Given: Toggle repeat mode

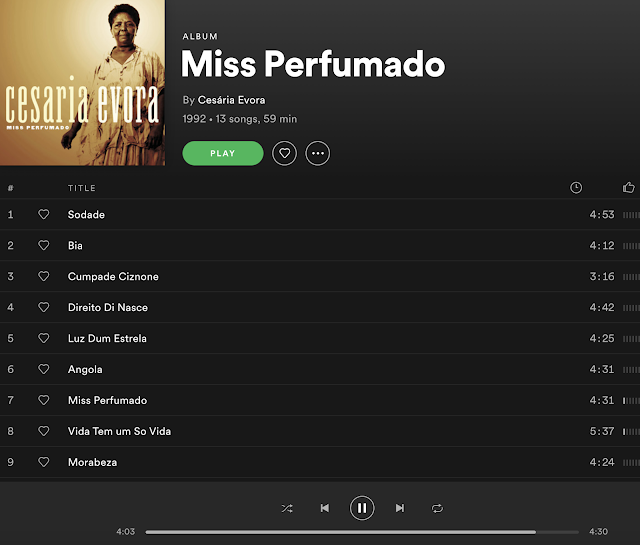Looking at the screenshot, I should 437,508.
